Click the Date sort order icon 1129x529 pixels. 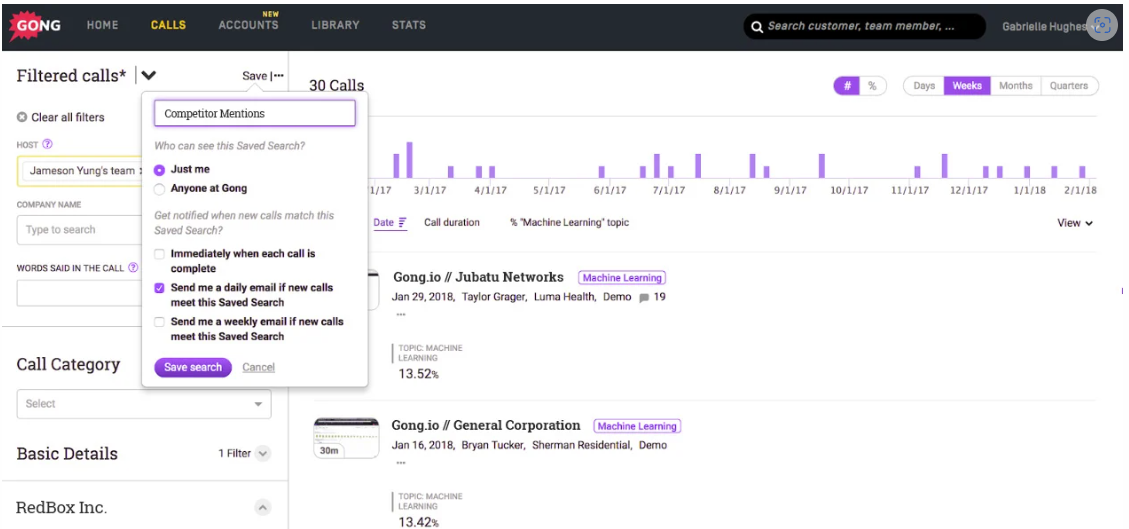[402, 222]
